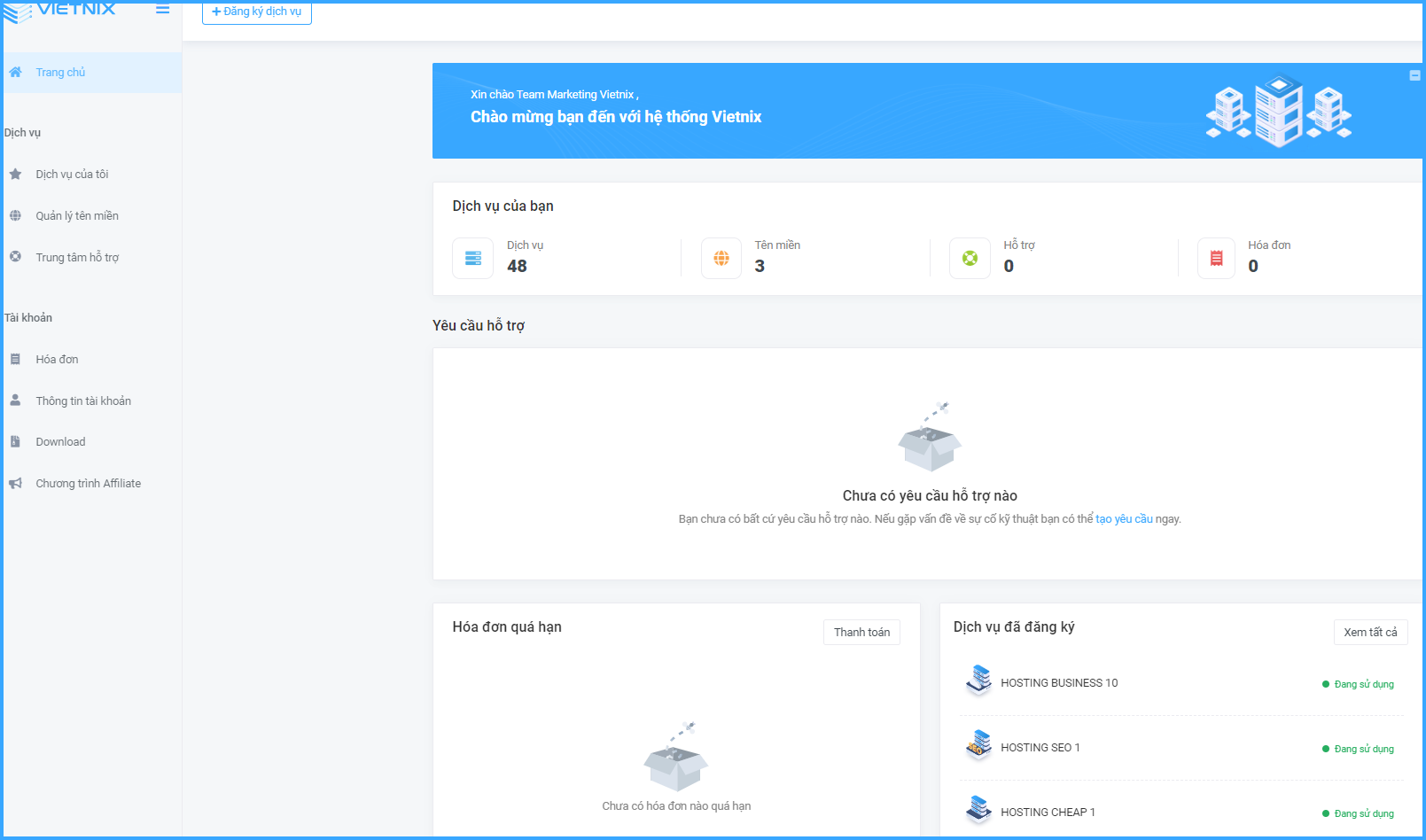Click Đang sử dụng status of HOSTING SEO 1

(1358, 749)
